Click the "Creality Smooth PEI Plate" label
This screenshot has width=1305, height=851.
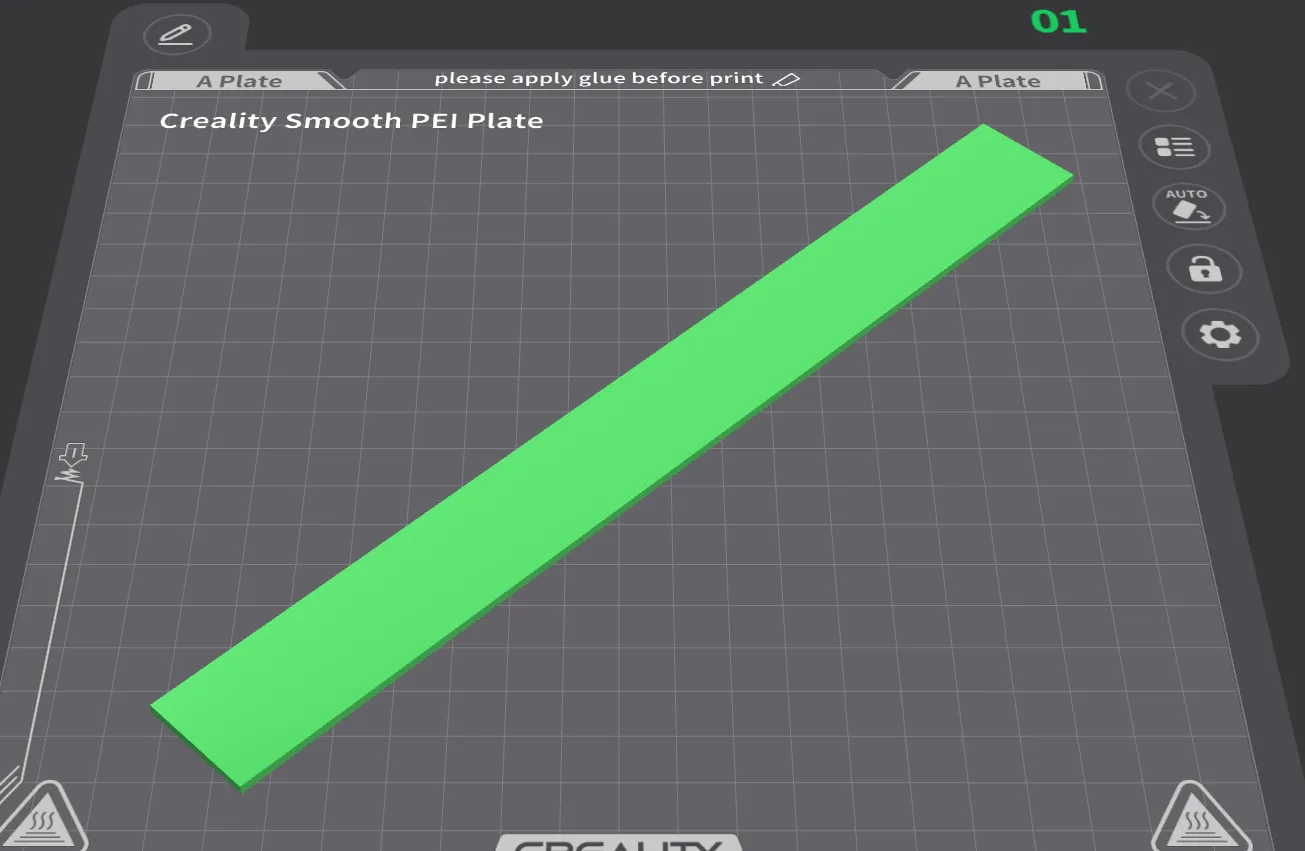(351, 121)
